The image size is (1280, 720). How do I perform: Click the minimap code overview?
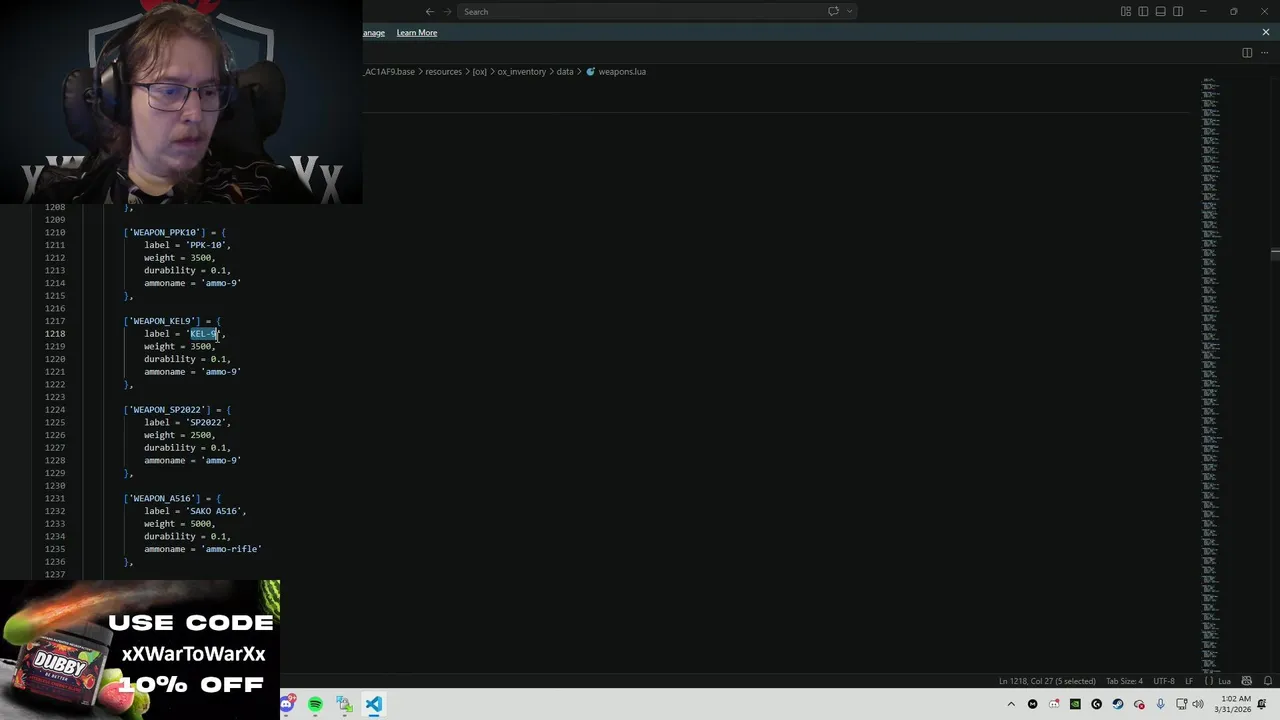click(x=1210, y=375)
